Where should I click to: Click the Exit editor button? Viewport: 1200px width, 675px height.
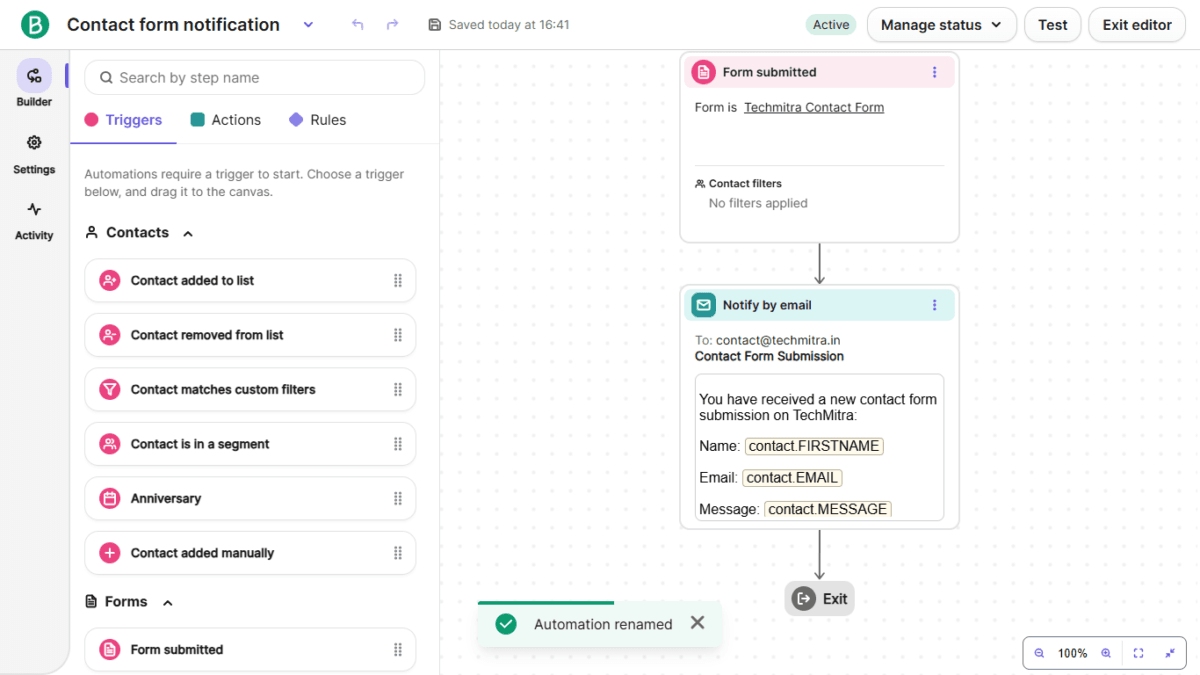pyautogui.click(x=1137, y=25)
